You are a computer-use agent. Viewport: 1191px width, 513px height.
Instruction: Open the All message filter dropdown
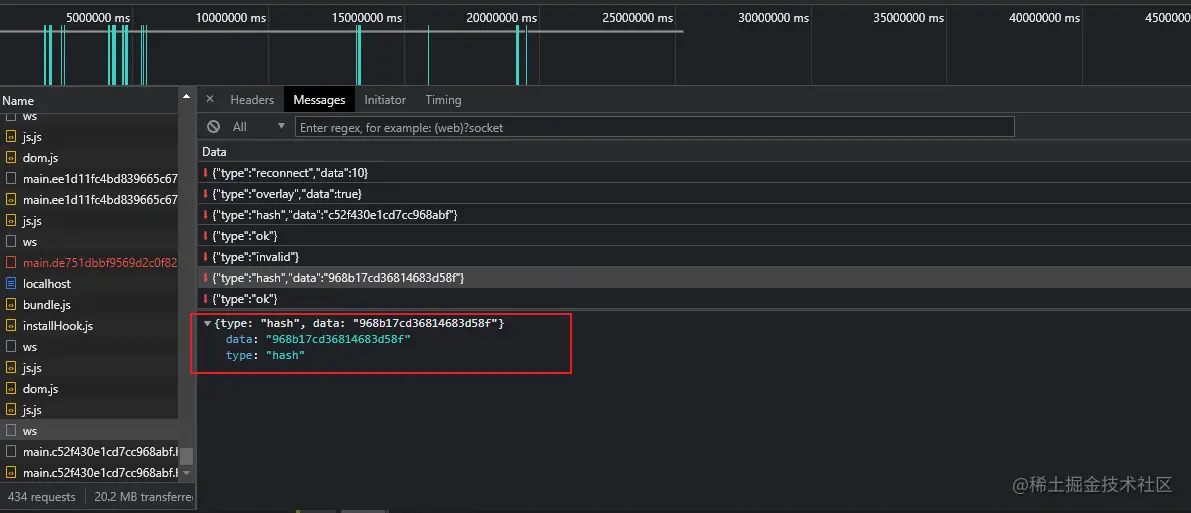258,127
